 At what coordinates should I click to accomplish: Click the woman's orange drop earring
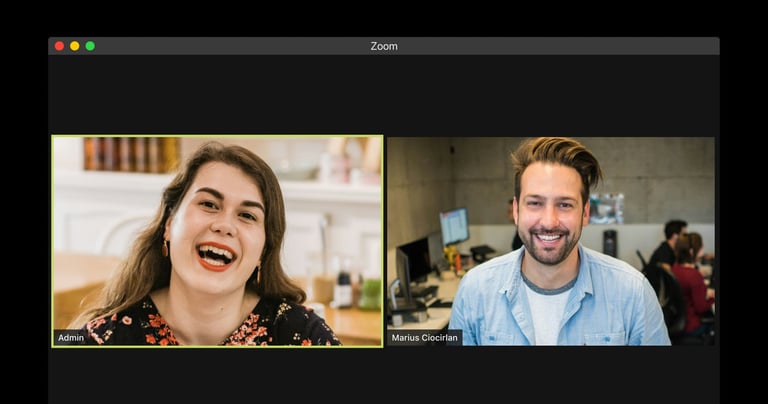tap(165, 249)
